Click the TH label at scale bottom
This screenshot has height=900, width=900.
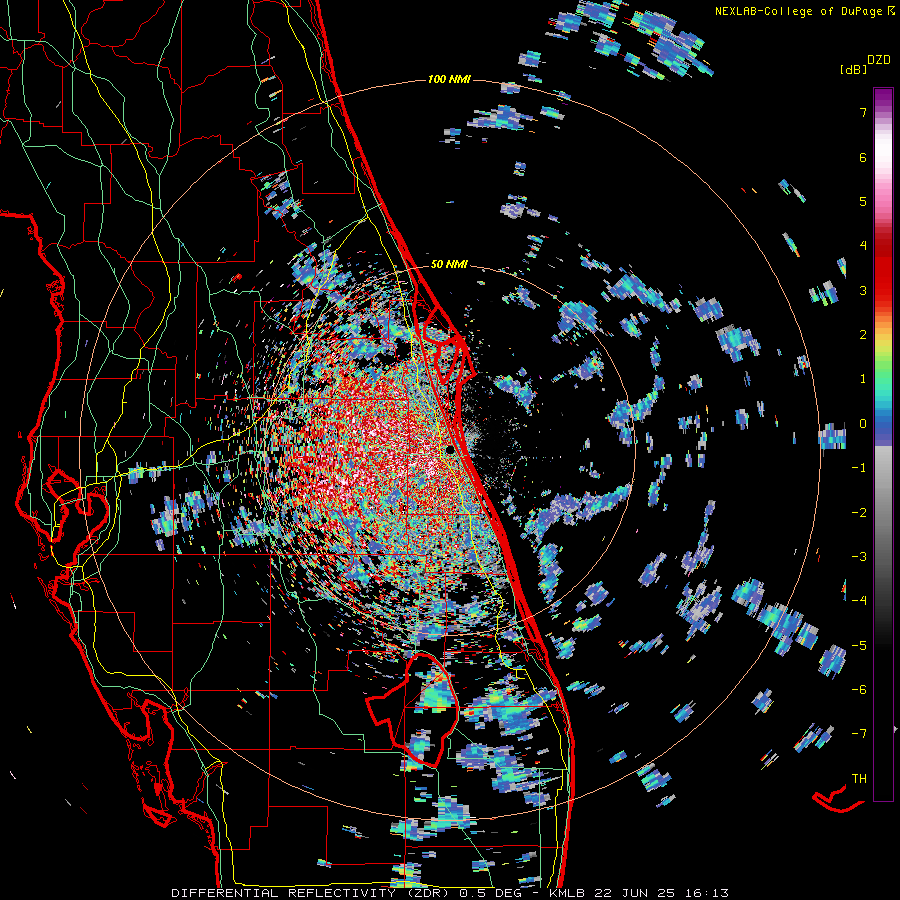(x=859, y=779)
